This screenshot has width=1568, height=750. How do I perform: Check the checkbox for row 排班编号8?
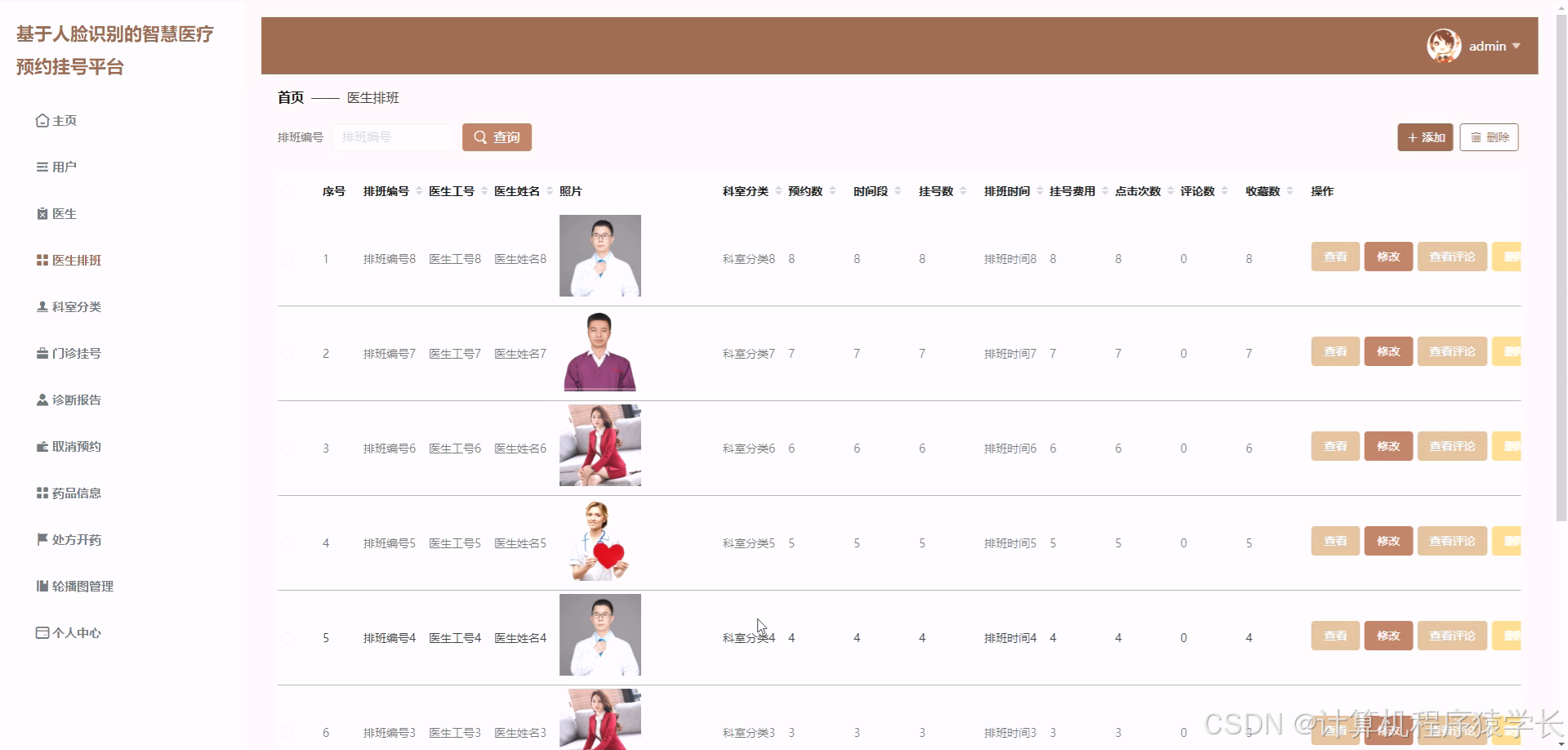pos(287,259)
